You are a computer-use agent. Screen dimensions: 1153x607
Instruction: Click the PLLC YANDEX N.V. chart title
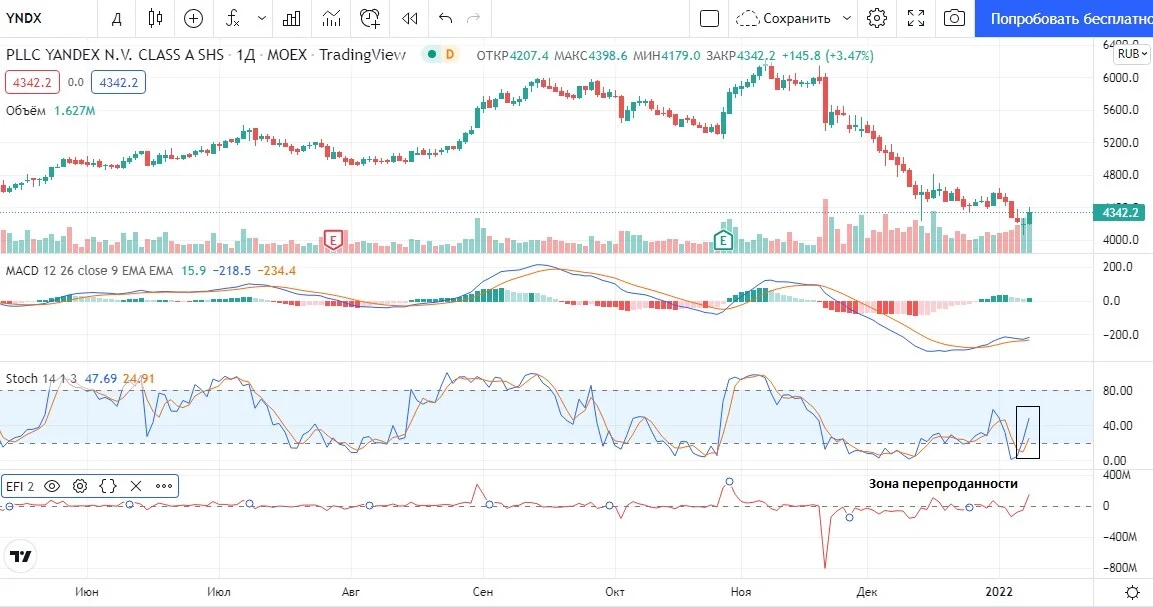[206, 55]
